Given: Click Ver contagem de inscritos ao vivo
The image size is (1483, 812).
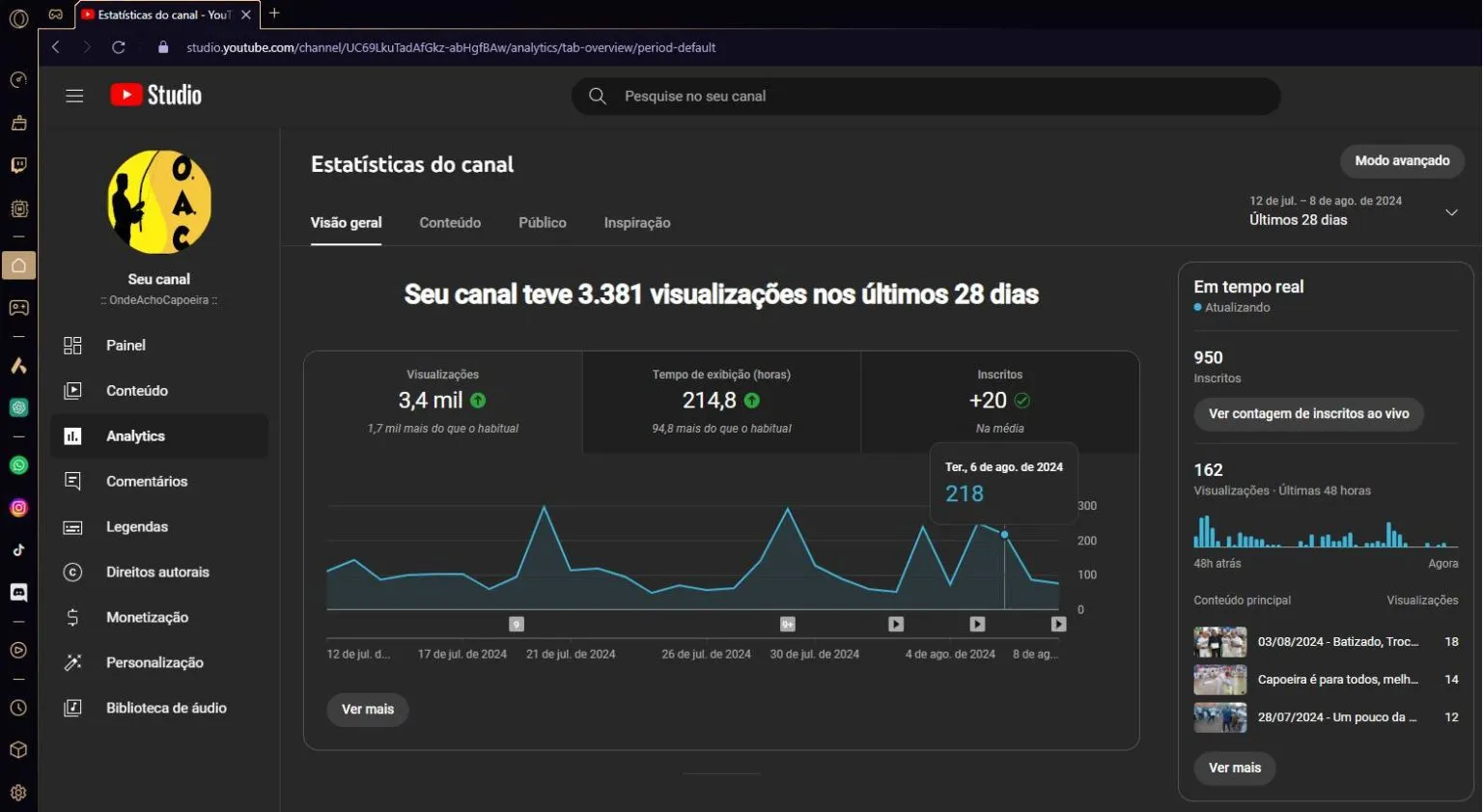Looking at the screenshot, I should [1308, 414].
